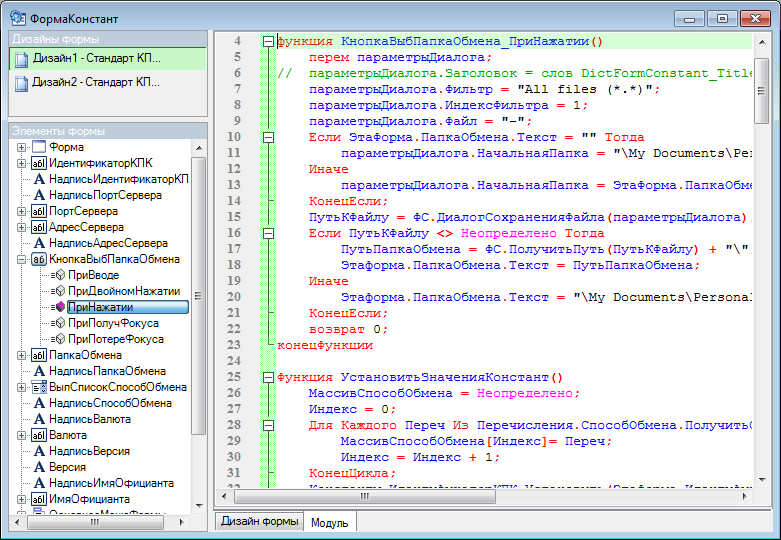Click the code editor horizontal scrollbar thumb

point(365,496)
